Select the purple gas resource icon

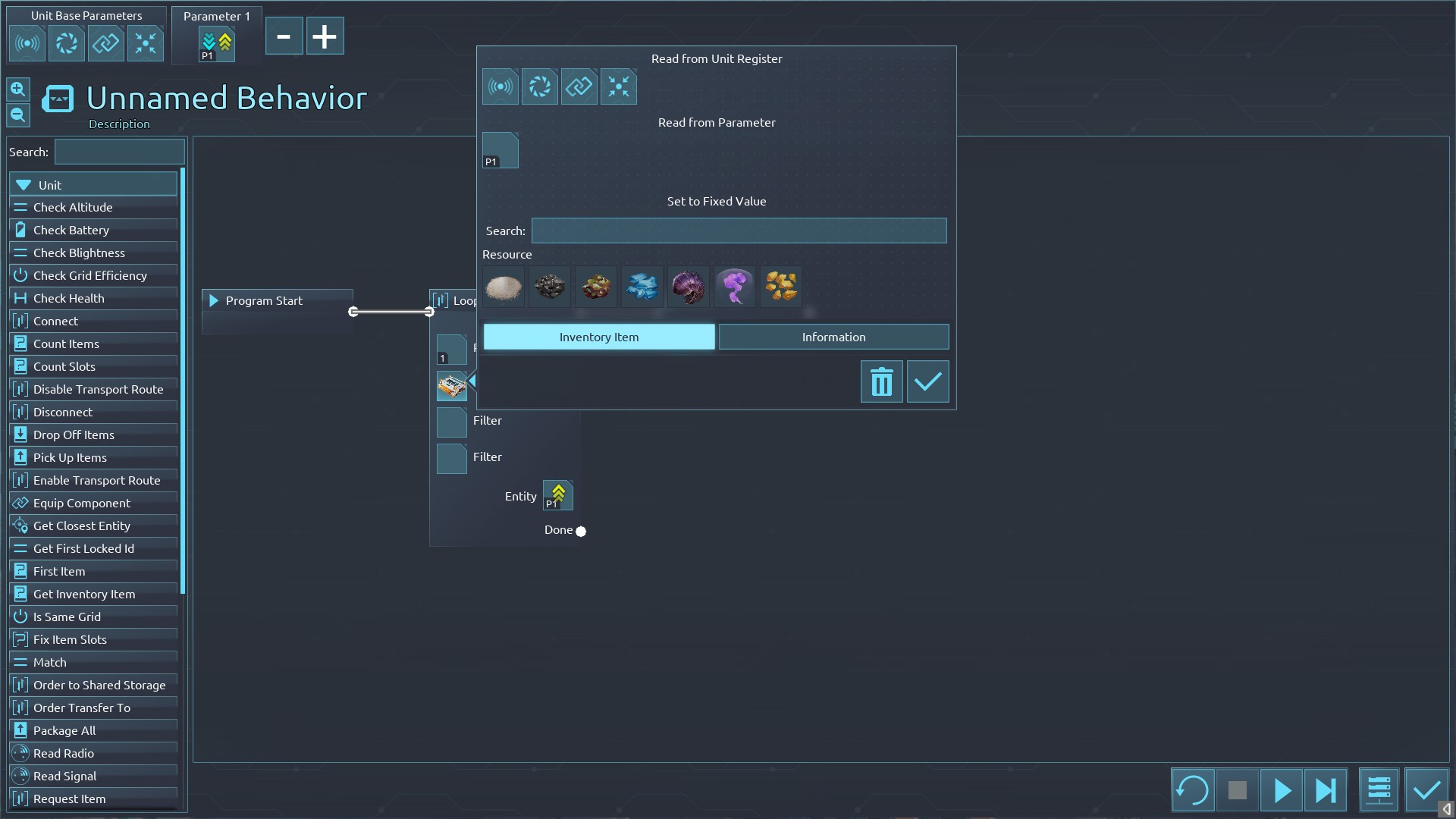pyautogui.click(x=734, y=287)
